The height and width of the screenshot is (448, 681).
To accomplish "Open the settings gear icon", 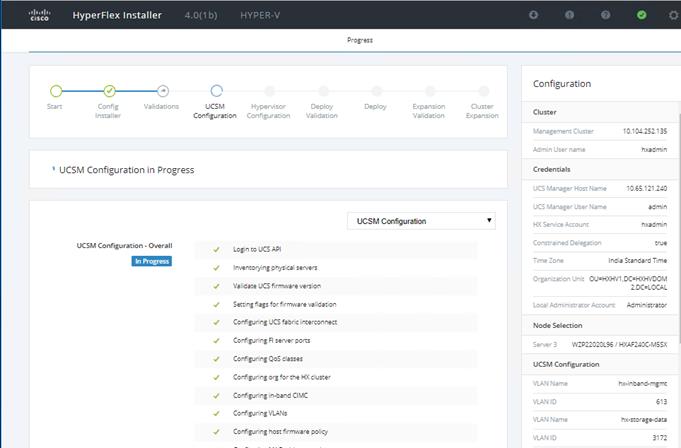I will click(674, 15).
